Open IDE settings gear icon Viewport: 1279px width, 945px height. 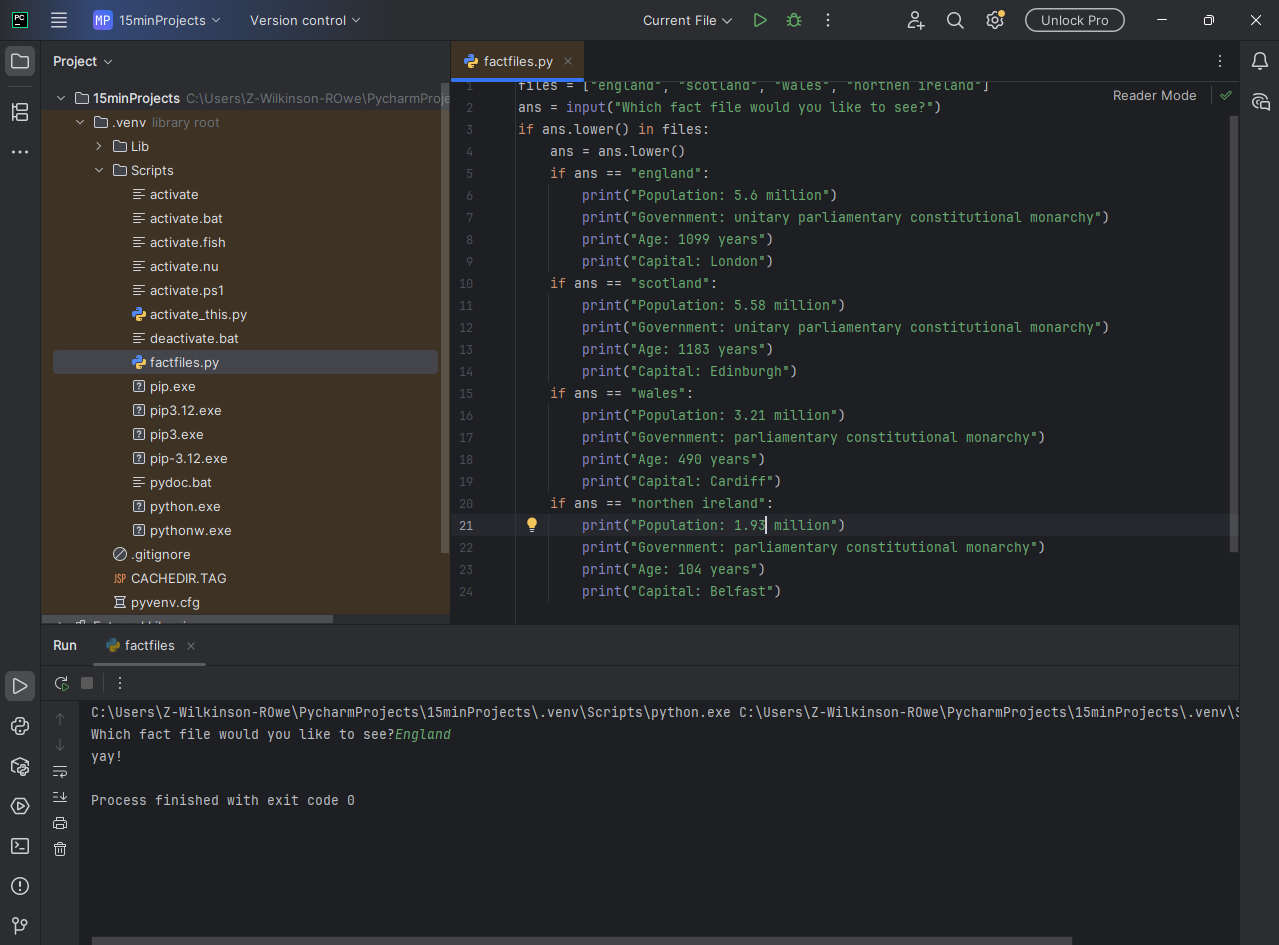coord(994,20)
